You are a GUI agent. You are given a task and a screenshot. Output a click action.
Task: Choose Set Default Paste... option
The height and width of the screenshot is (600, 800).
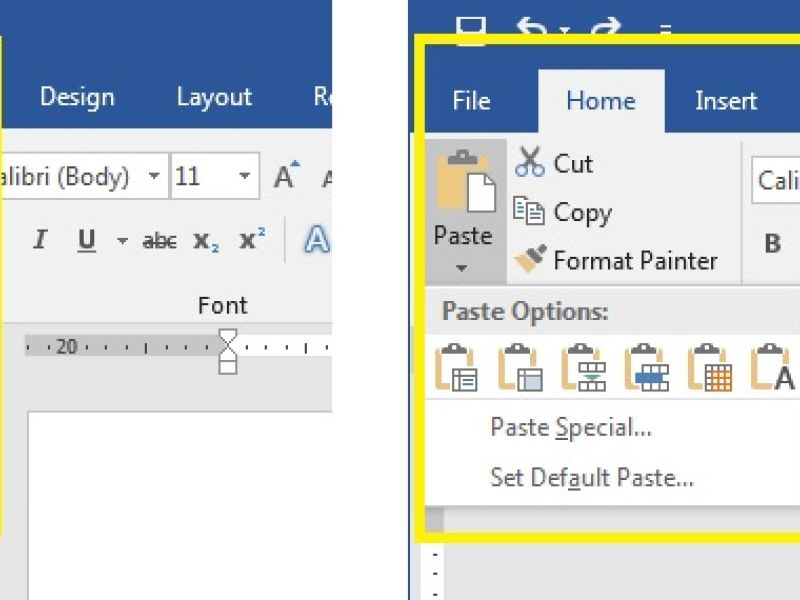point(591,478)
